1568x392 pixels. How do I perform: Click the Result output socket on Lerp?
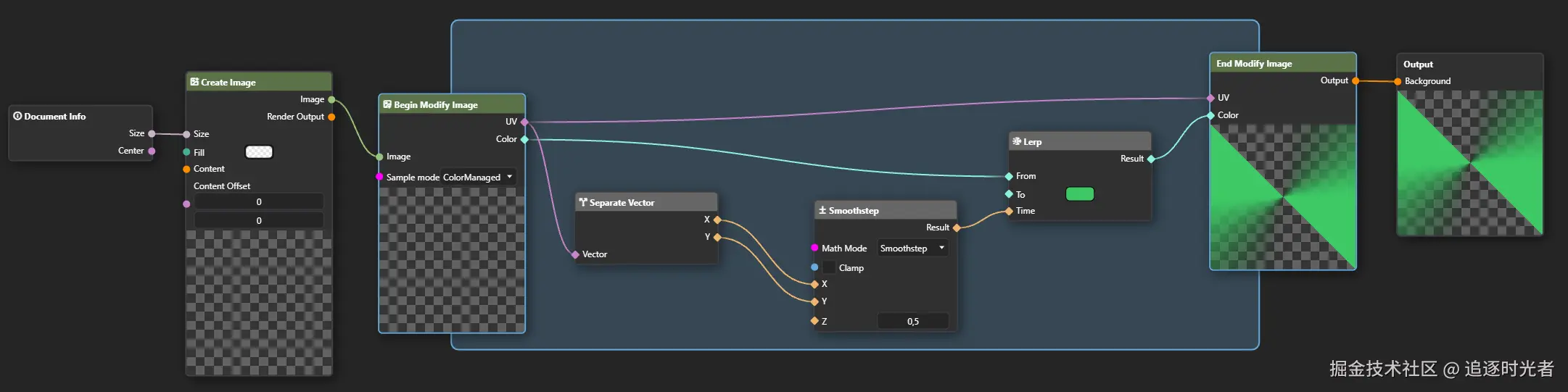pos(1151,159)
